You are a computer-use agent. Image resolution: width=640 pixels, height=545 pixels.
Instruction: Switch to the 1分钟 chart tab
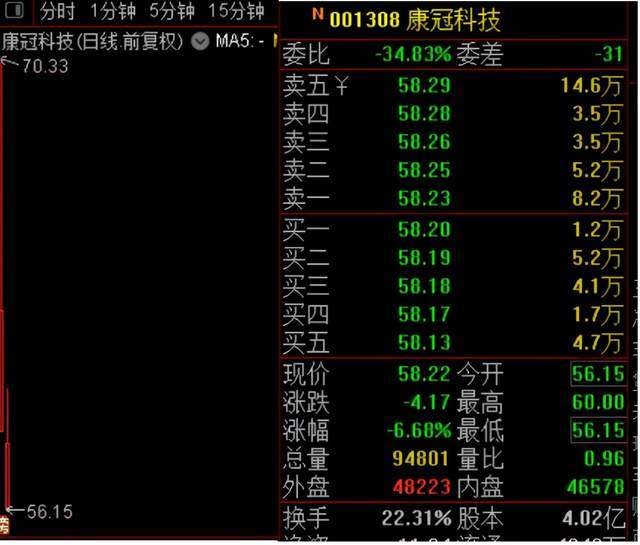click(x=113, y=11)
